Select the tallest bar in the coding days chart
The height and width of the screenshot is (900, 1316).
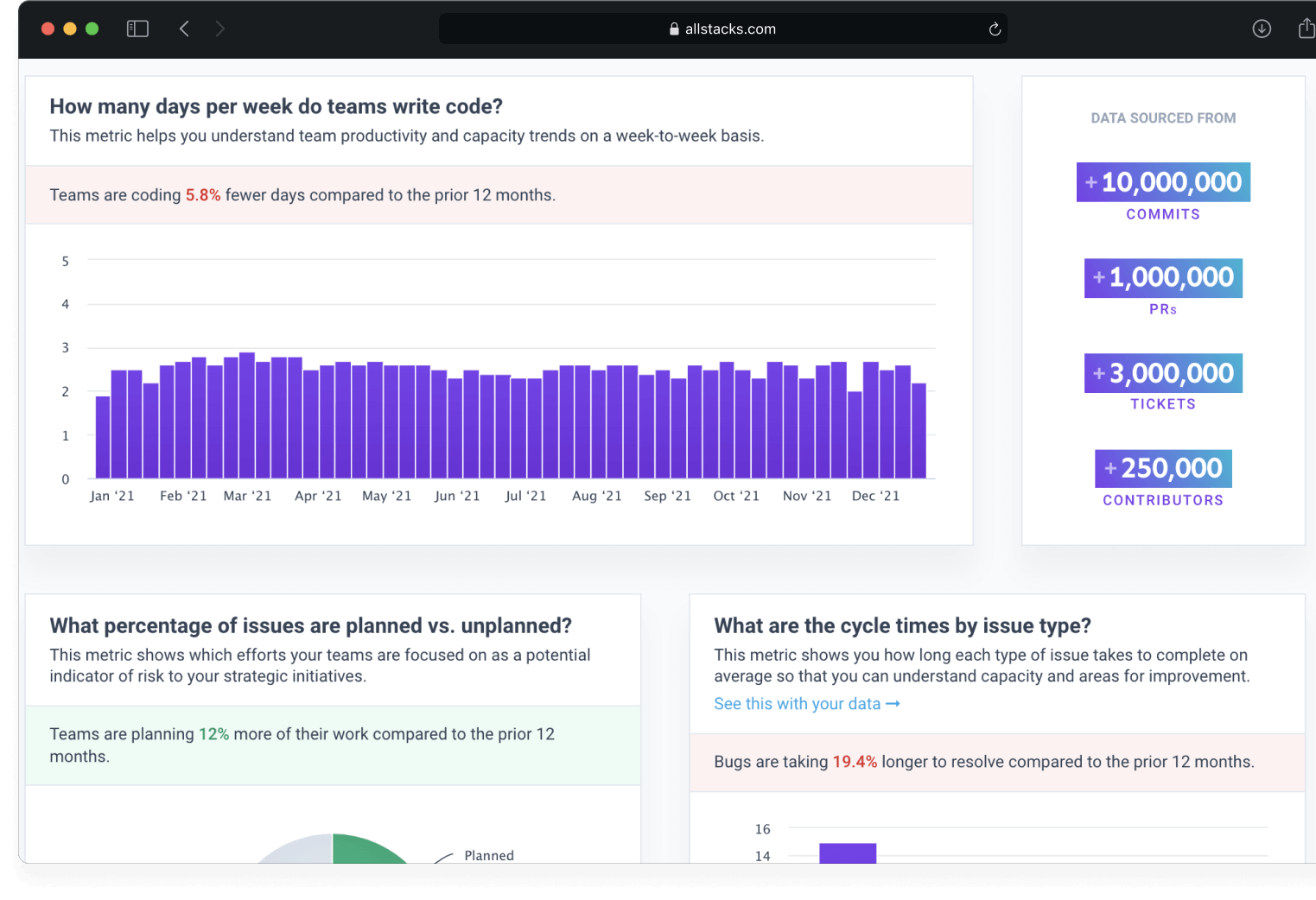tap(247, 415)
